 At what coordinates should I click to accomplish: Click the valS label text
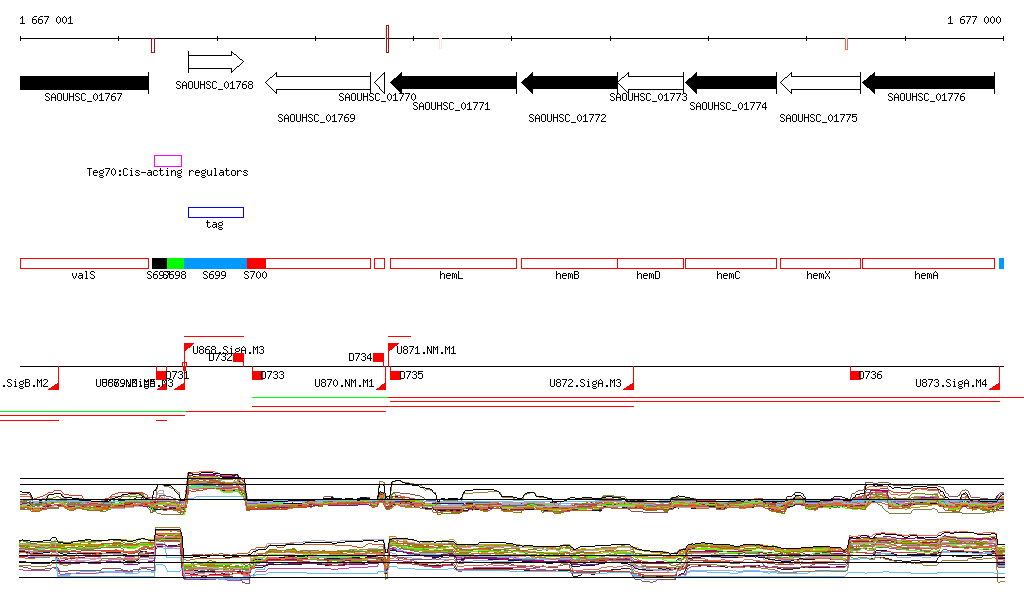84,275
